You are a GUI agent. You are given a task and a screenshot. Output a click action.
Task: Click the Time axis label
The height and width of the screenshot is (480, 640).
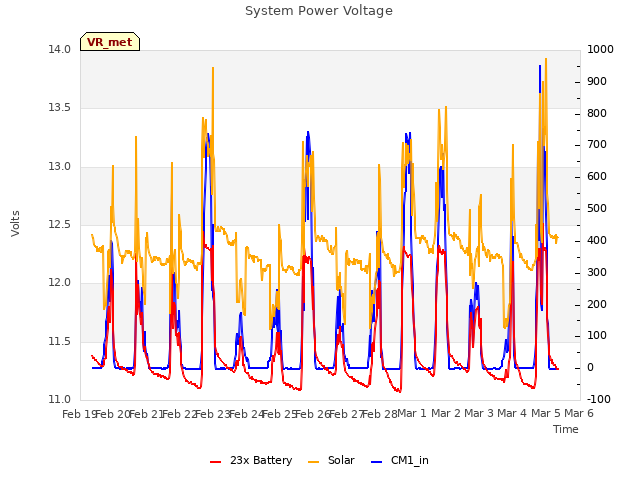coord(566,429)
